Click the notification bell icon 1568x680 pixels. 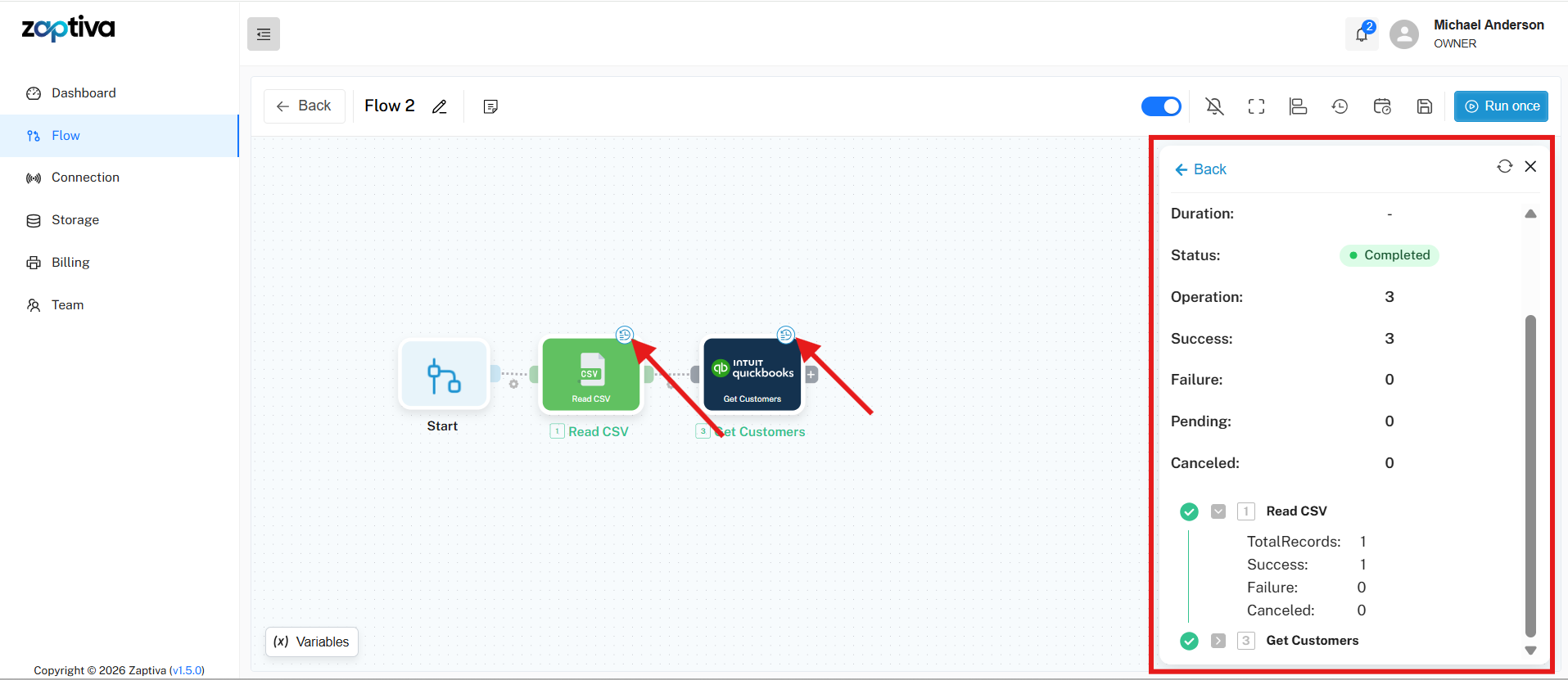pos(1361,34)
